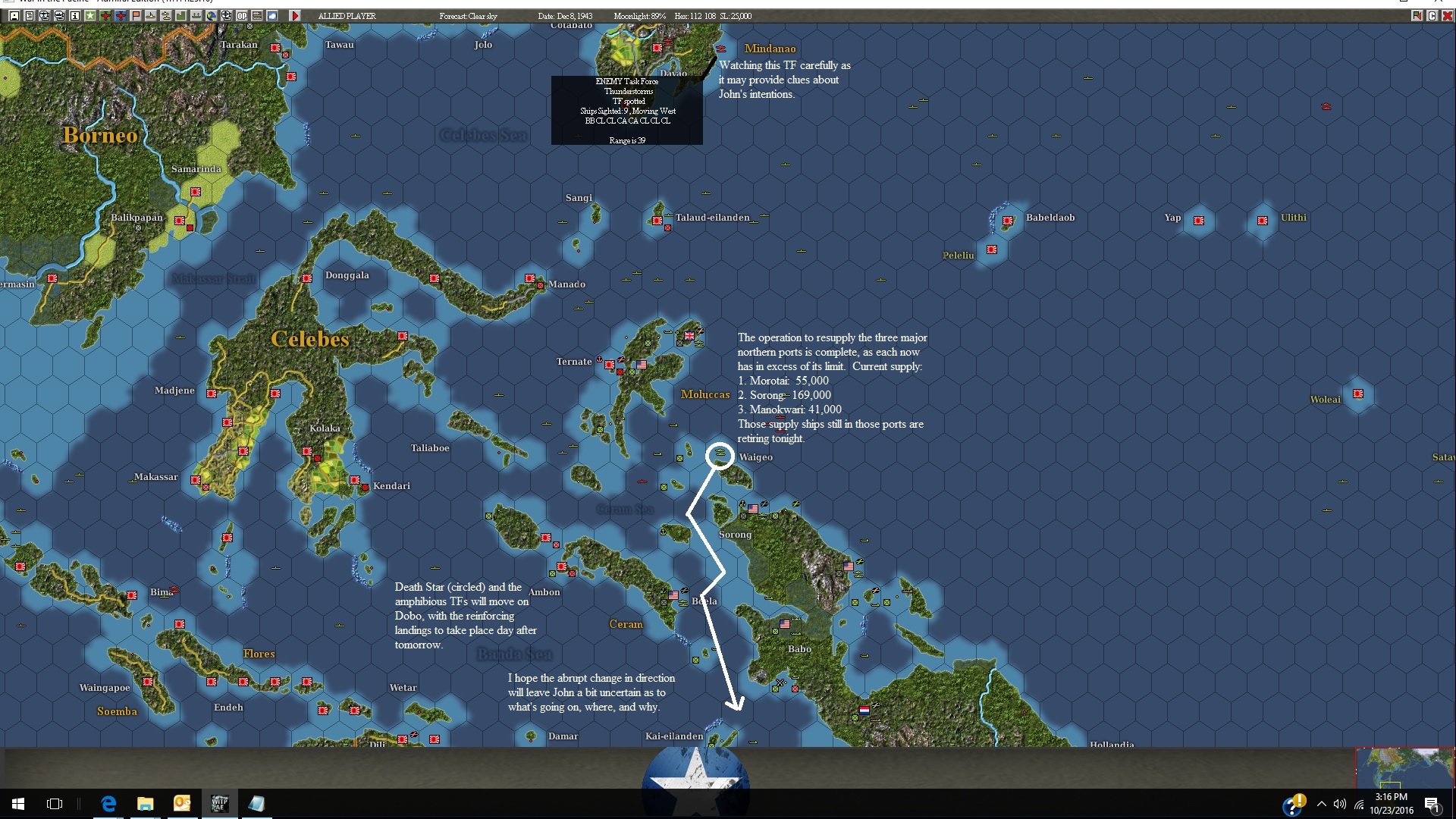Select the Japanese base marker at Tarakan

(275, 48)
